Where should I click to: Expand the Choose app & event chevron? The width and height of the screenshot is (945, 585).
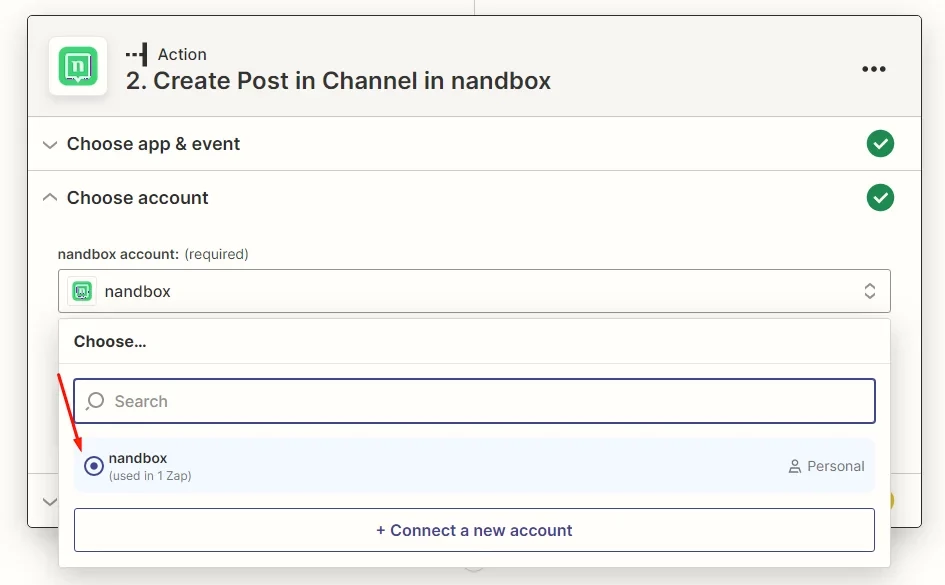coord(50,144)
